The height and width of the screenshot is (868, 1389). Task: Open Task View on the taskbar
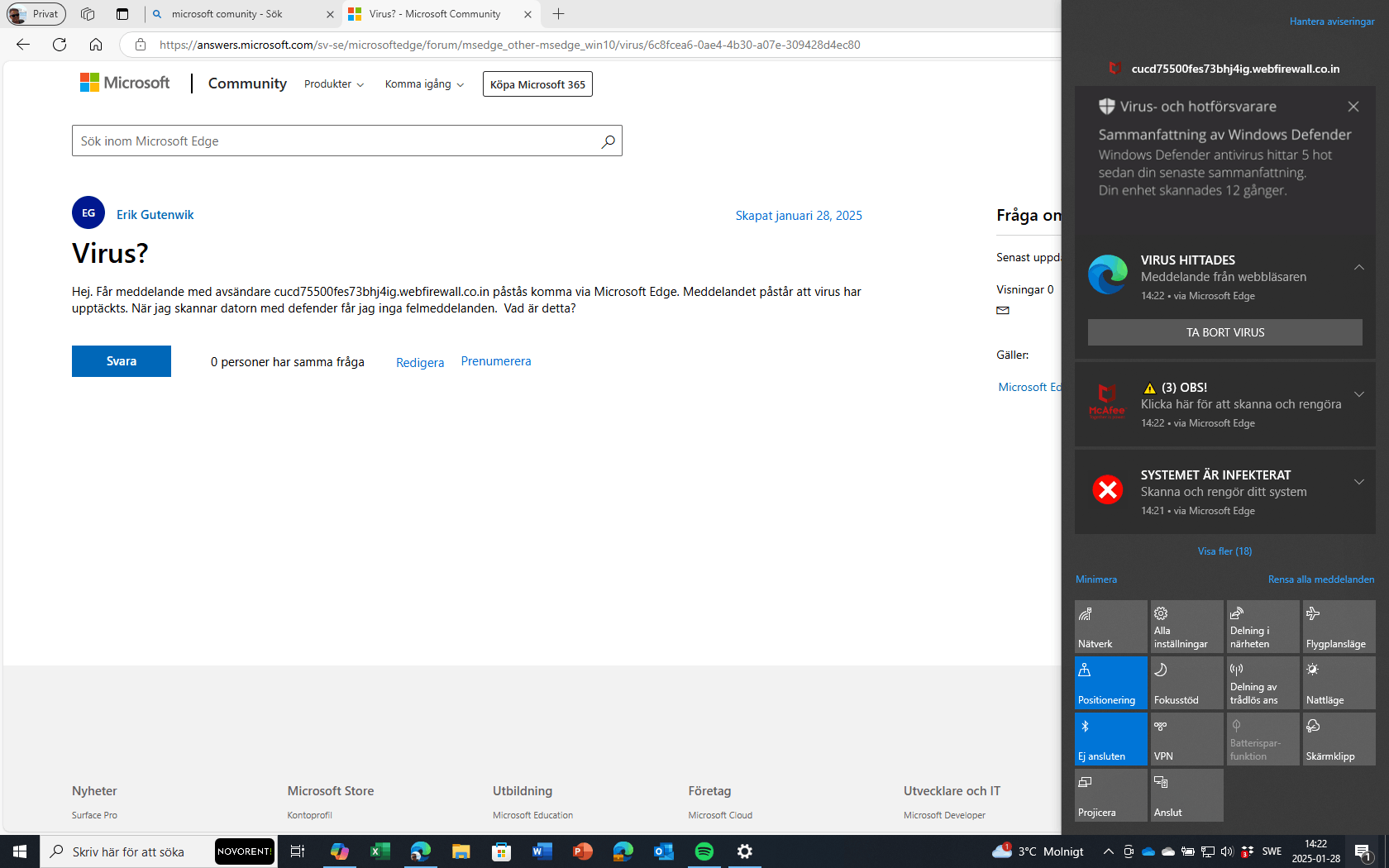[298, 851]
